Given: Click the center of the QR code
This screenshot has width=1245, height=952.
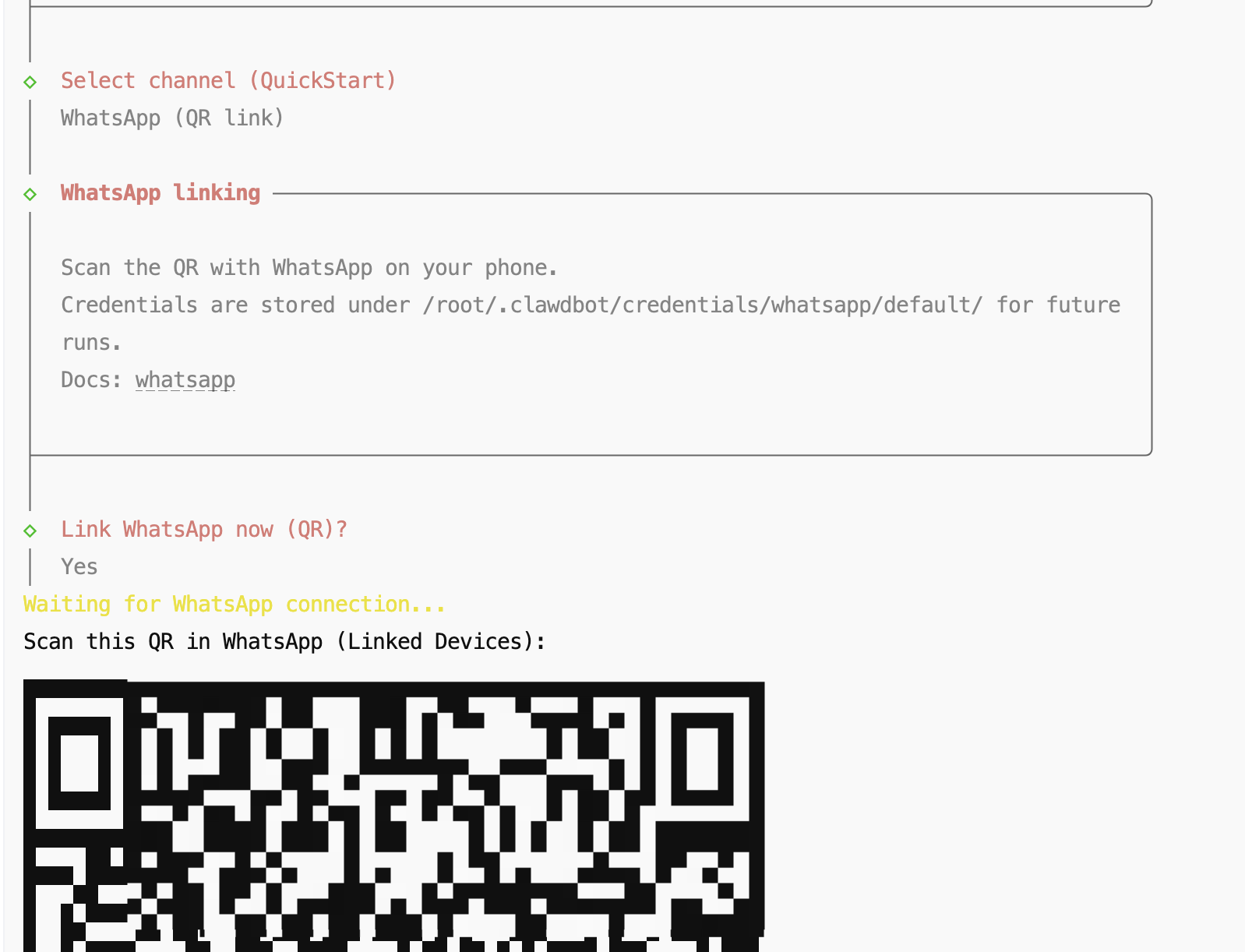Looking at the screenshot, I should (x=393, y=816).
